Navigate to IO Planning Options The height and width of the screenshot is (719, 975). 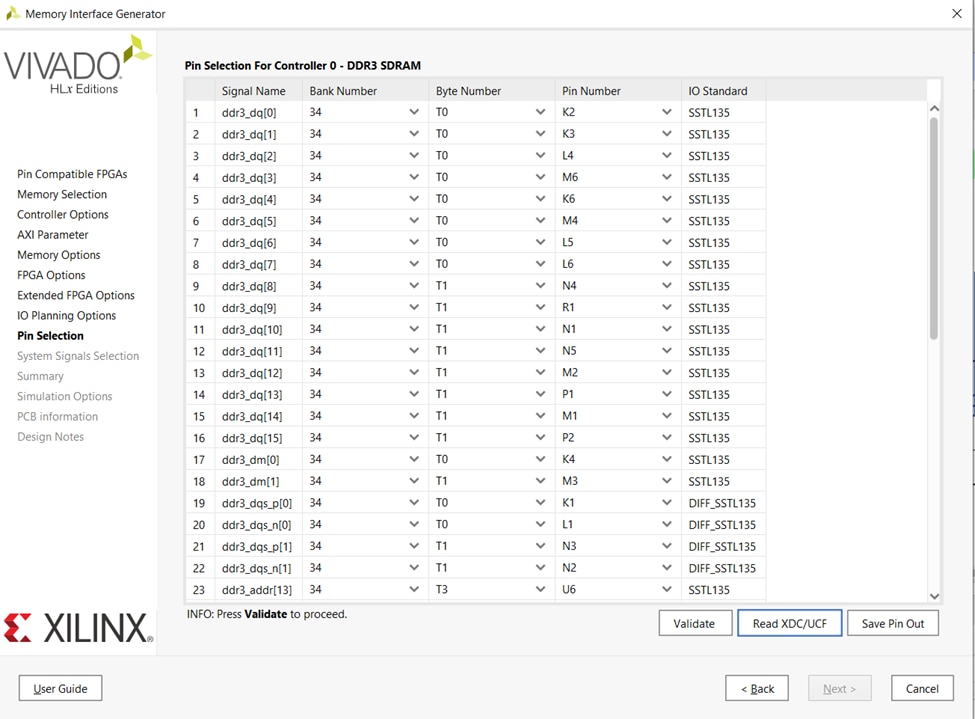pyautogui.click(x=66, y=315)
